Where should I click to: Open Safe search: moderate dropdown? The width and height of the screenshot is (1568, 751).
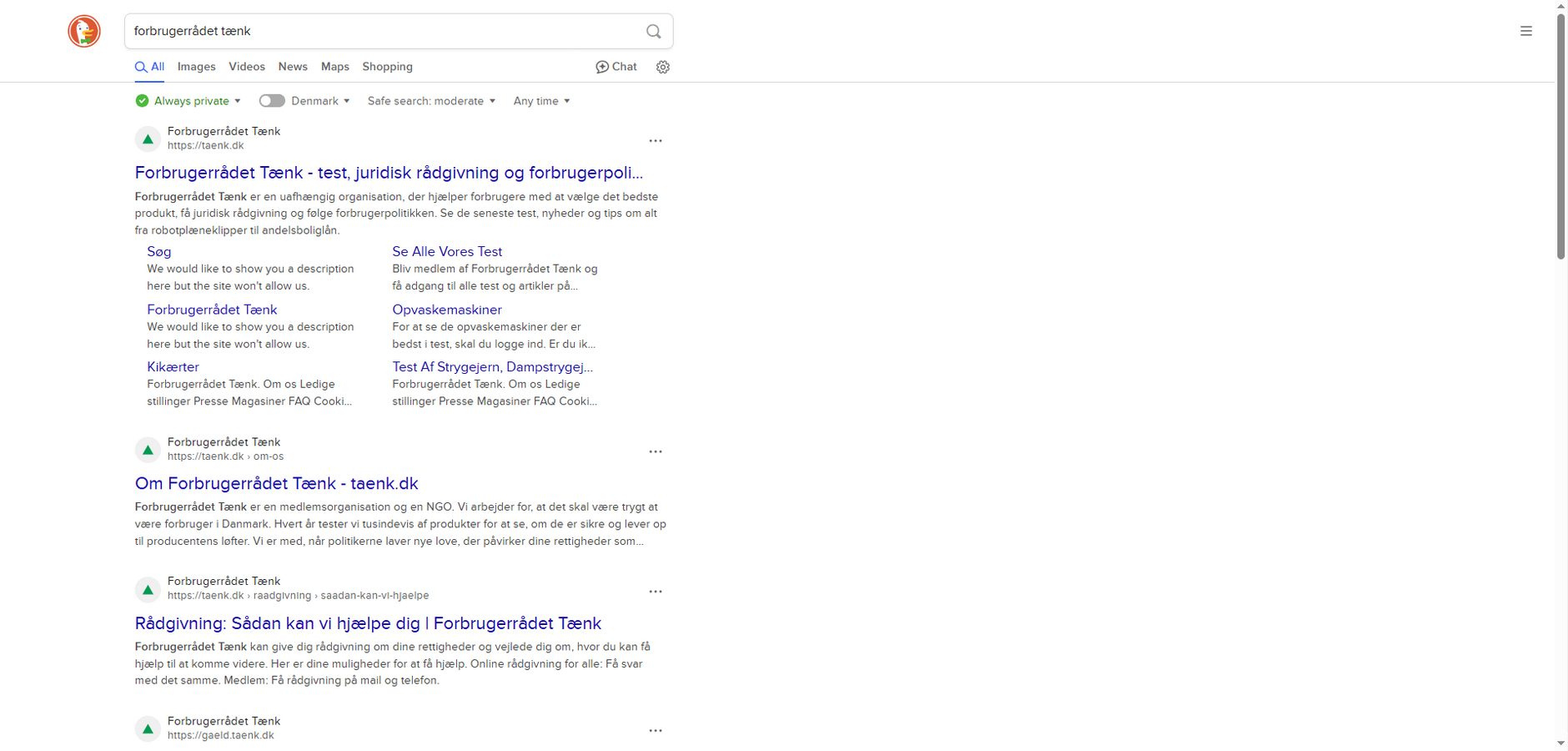431,101
